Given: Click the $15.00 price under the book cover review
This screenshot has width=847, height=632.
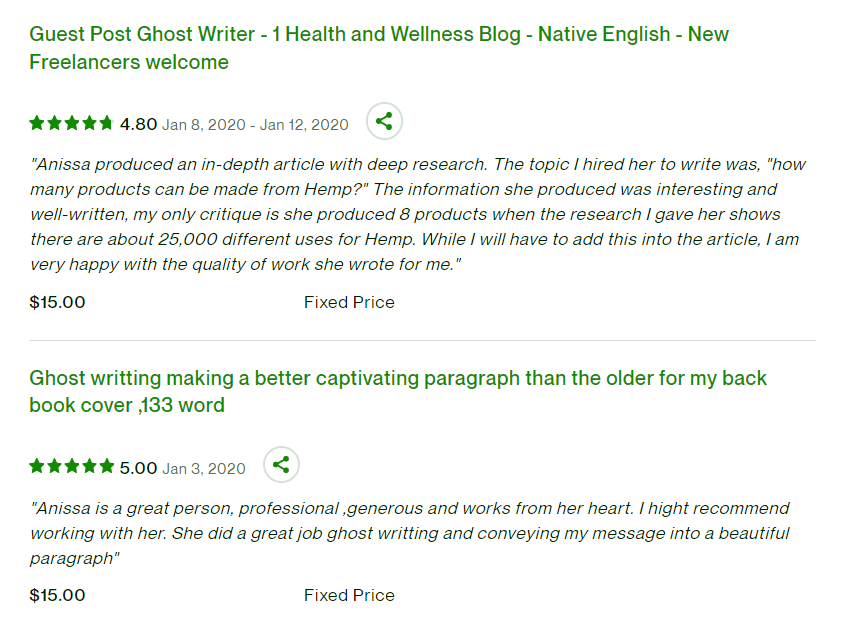Looking at the screenshot, I should 57,595.
